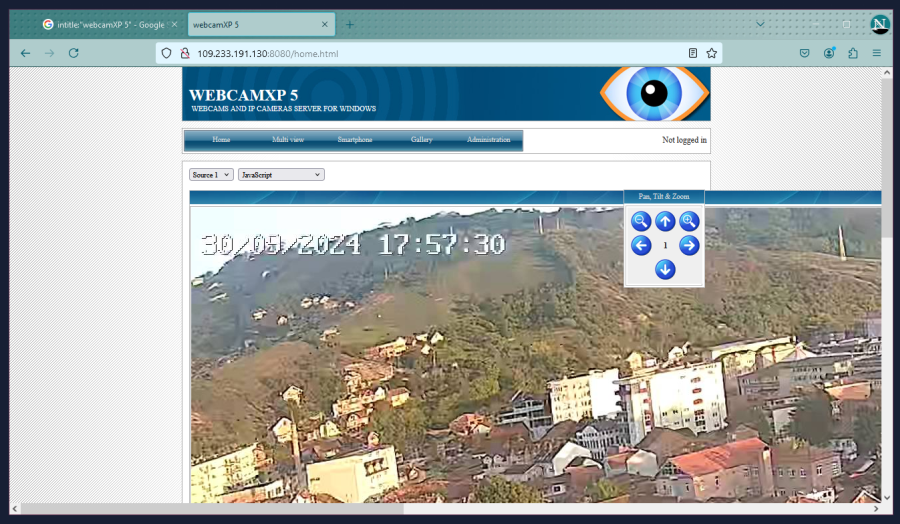Tilt camera down with down arrow
900x524 pixels.
(665, 270)
